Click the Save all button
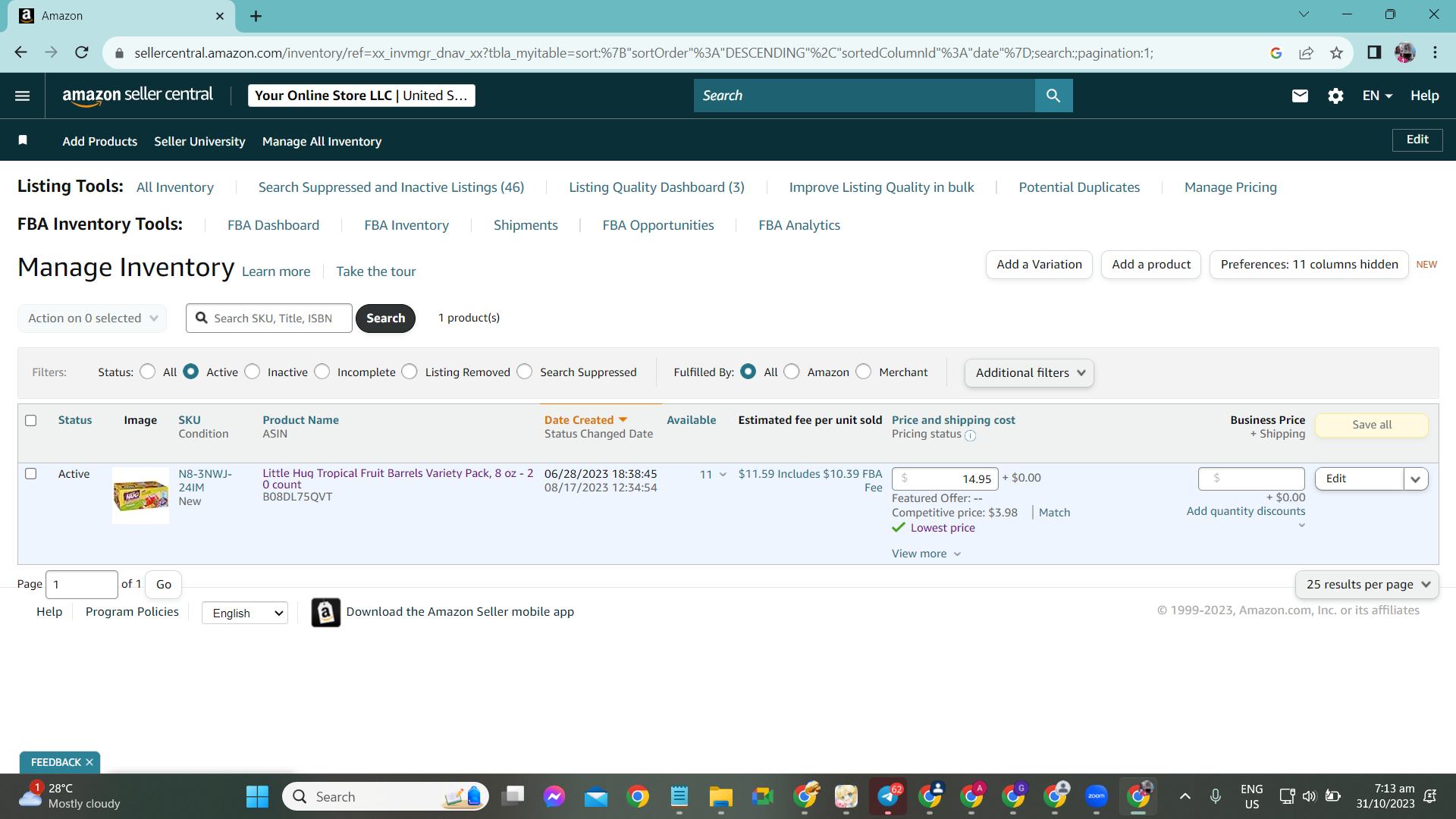The height and width of the screenshot is (819, 1456). 1372,425
